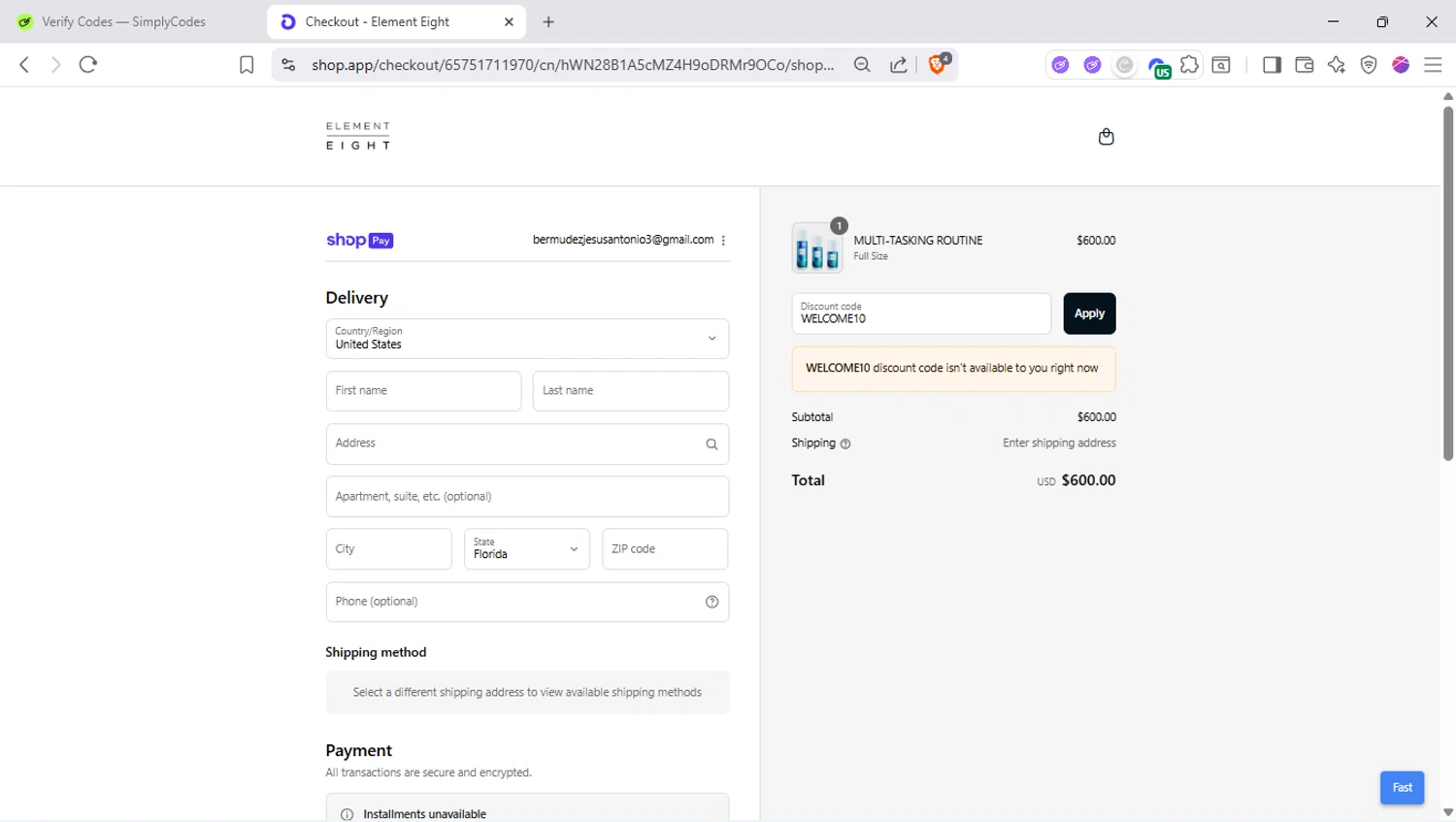The height and width of the screenshot is (822, 1456).
Task: Click the shipping info question mark icon
Action: 845,444
